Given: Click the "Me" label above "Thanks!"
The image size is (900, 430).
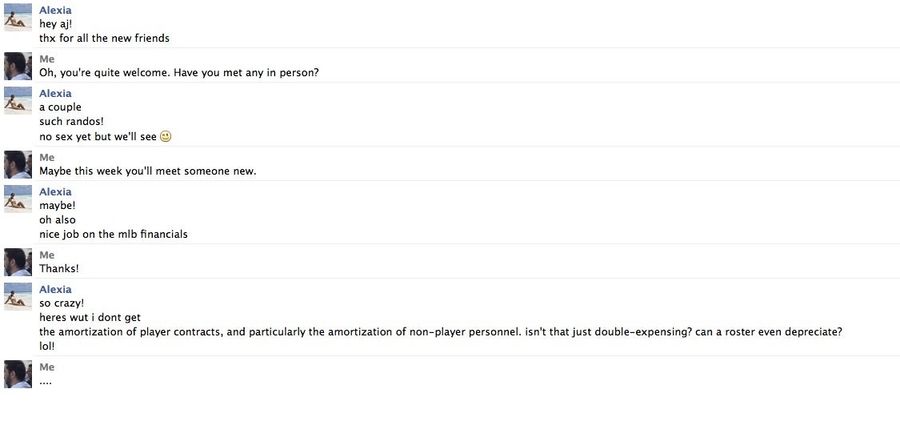Looking at the screenshot, I should tap(47, 255).
